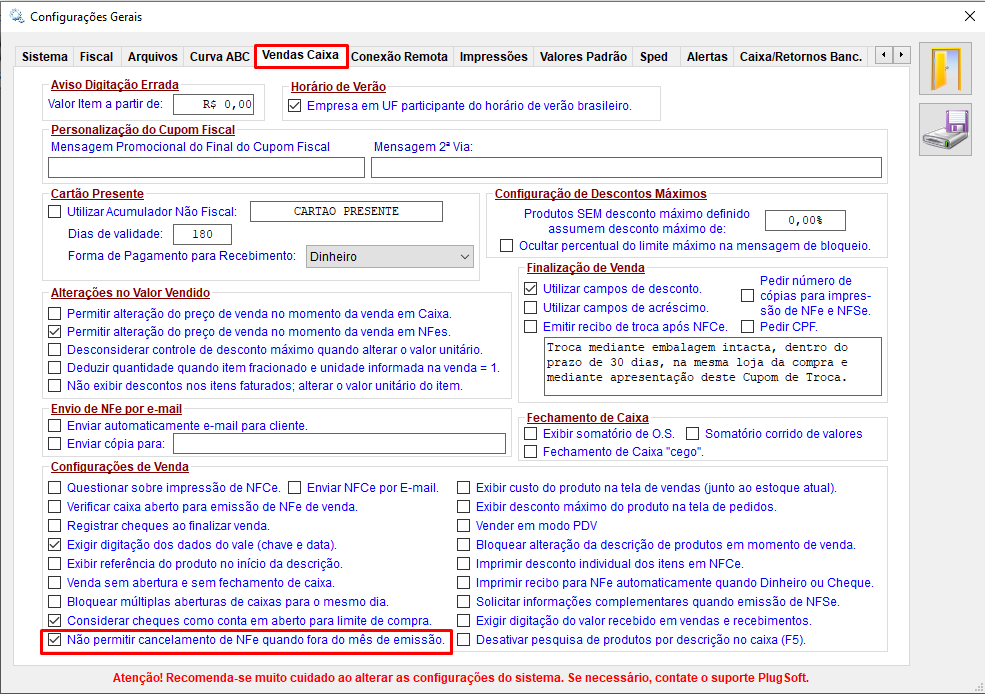The image size is (985, 694).
Task: Uncheck Exigir digitação dos dados do vale
Action: click(x=55, y=545)
